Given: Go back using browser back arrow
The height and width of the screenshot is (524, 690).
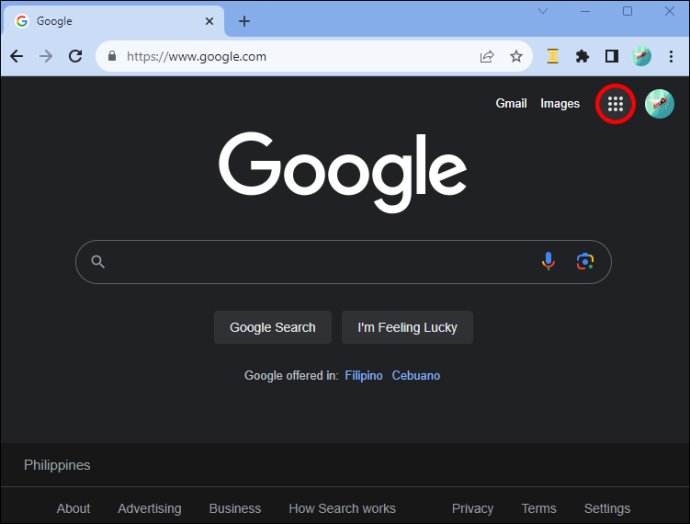Looking at the screenshot, I should (x=17, y=56).
